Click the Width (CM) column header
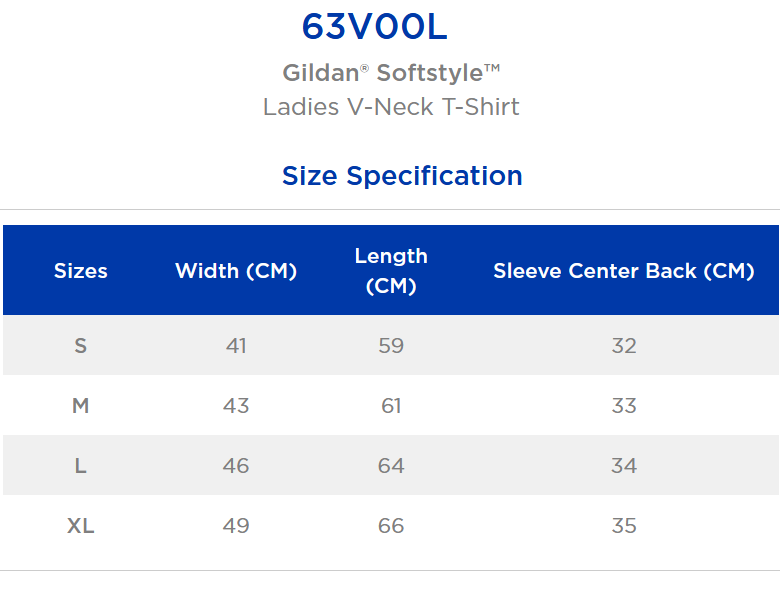This screenshot has width=780, height=616. point(236,271)
